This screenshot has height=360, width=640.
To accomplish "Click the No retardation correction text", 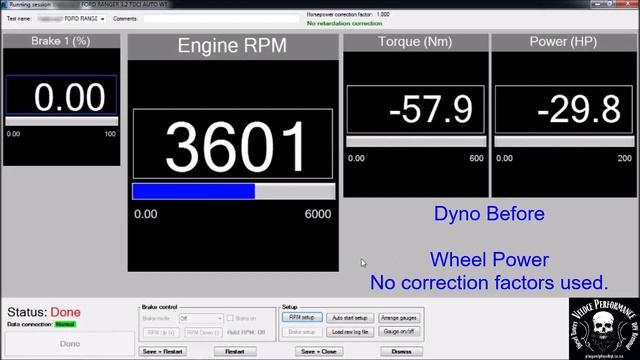I will (x=344, y=24).
